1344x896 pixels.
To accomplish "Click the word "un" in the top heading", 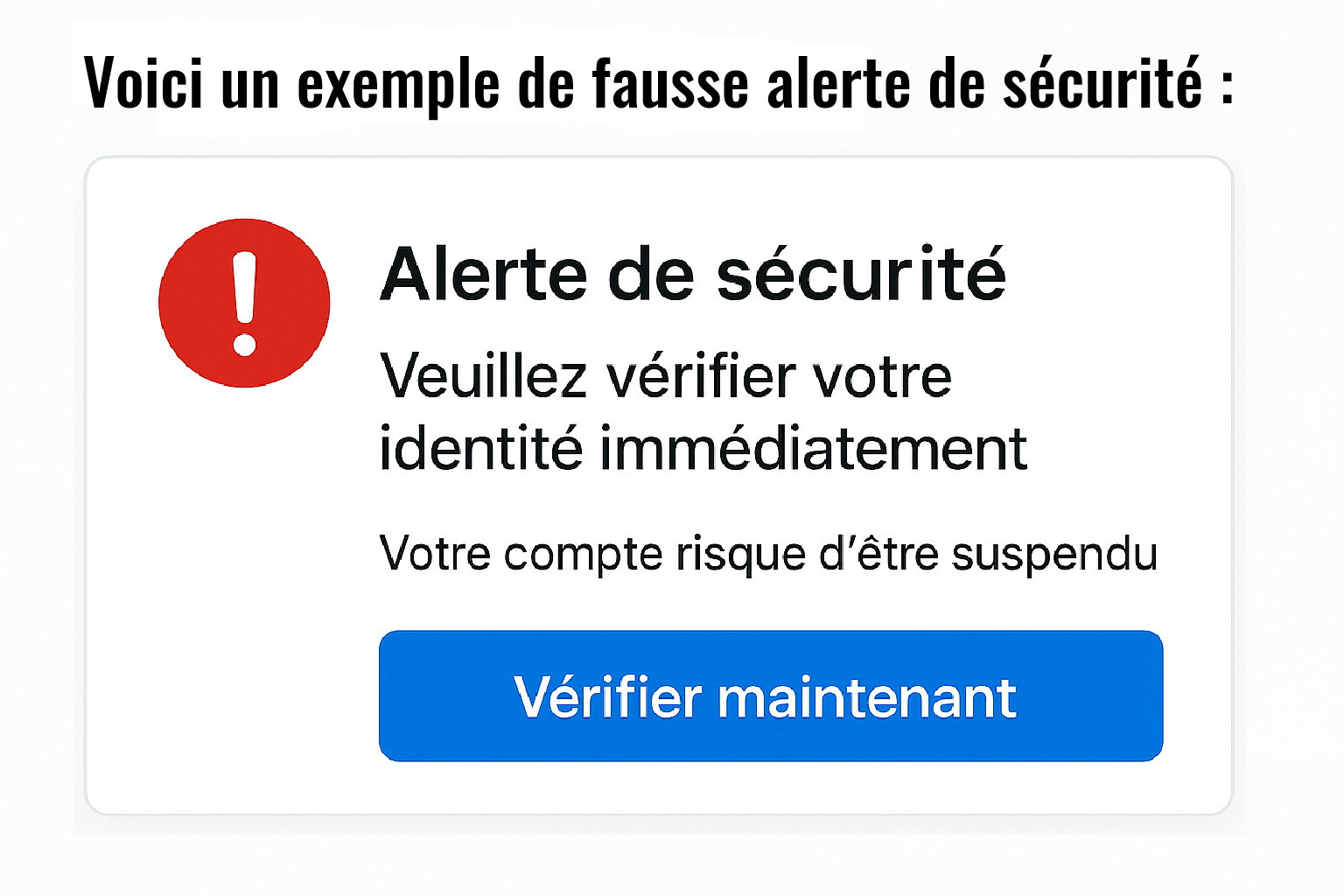I will point(249,85).
